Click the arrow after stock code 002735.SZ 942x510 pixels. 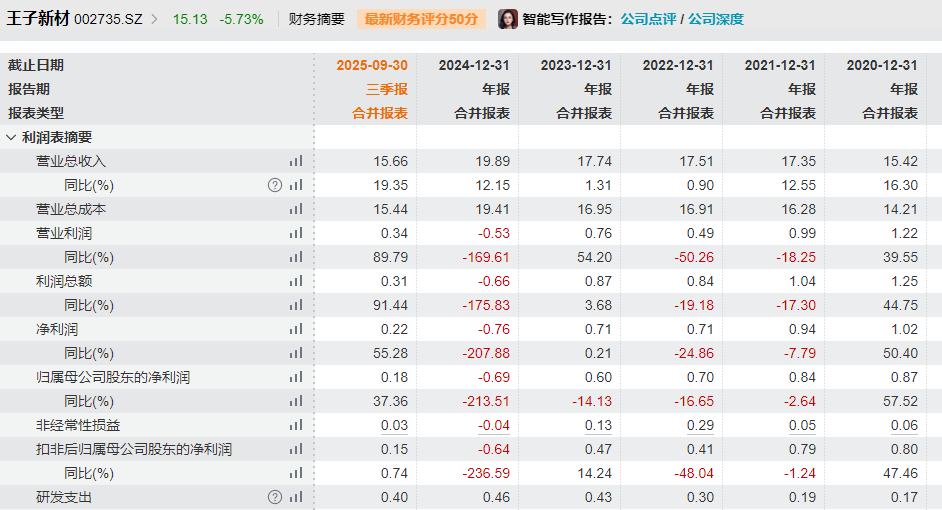pyautogui.click(x=155, y=19)
